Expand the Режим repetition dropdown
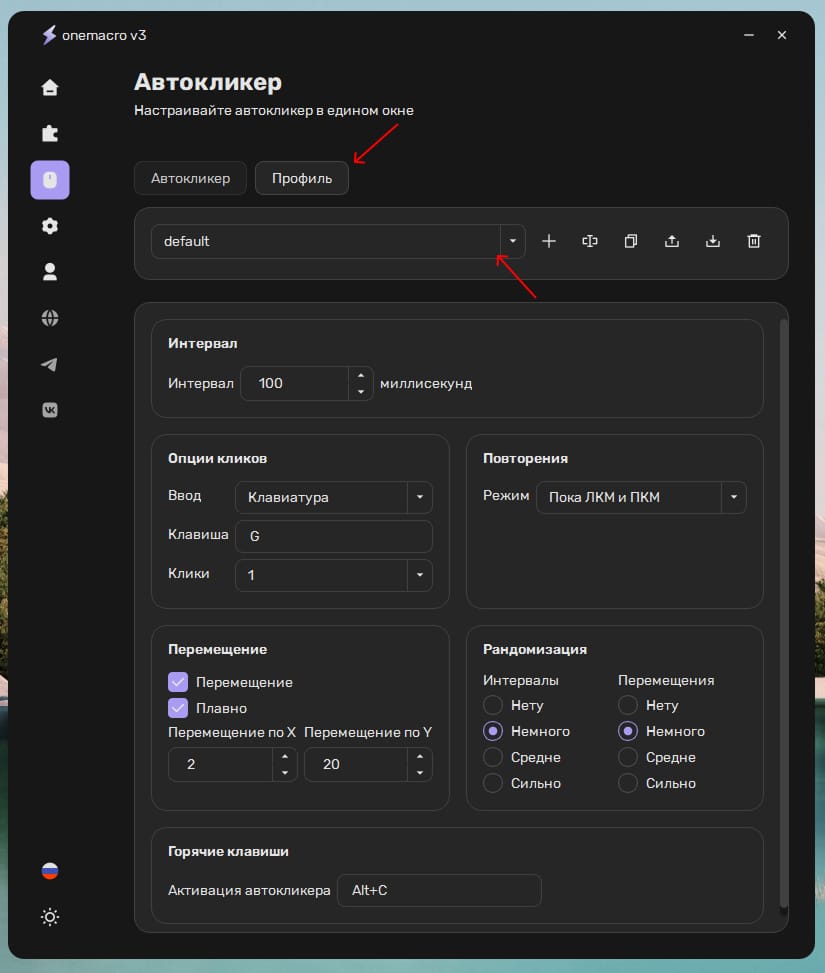The image size is (825, 973). click(x=734, y=497)
